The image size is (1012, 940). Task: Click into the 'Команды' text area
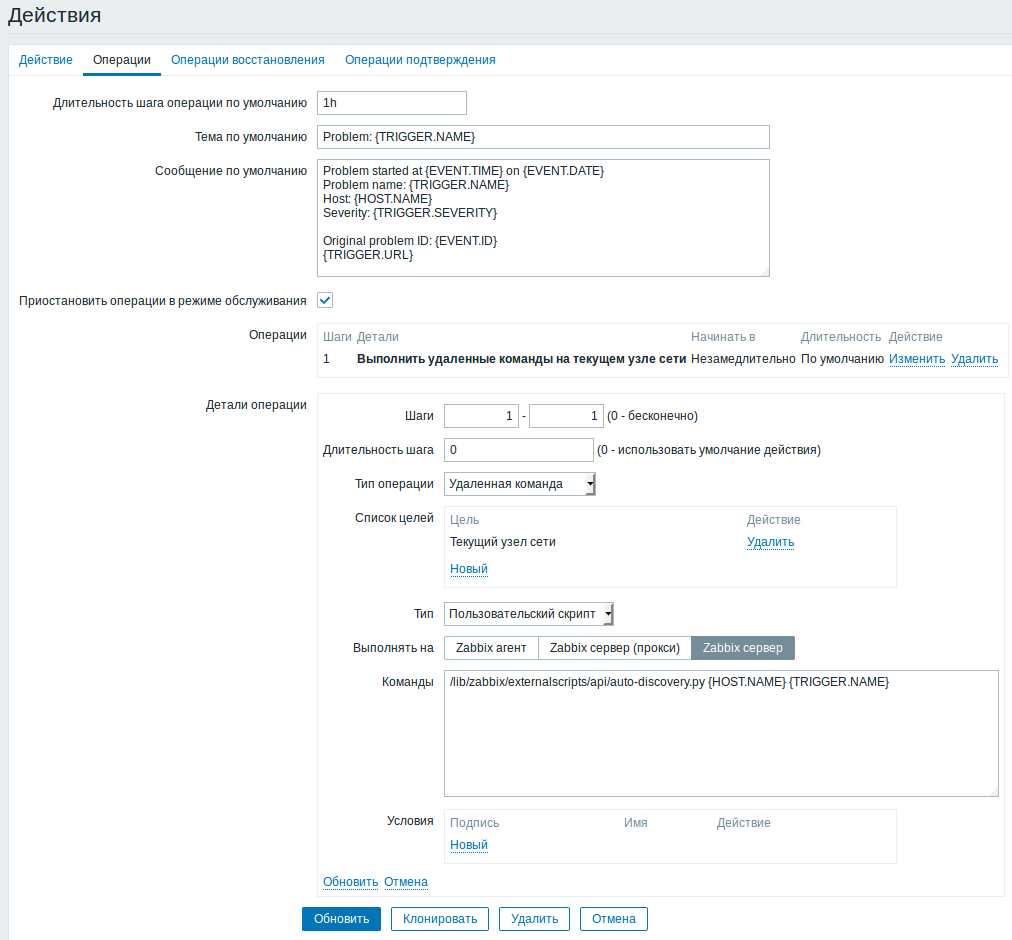[x=721, y=733]
